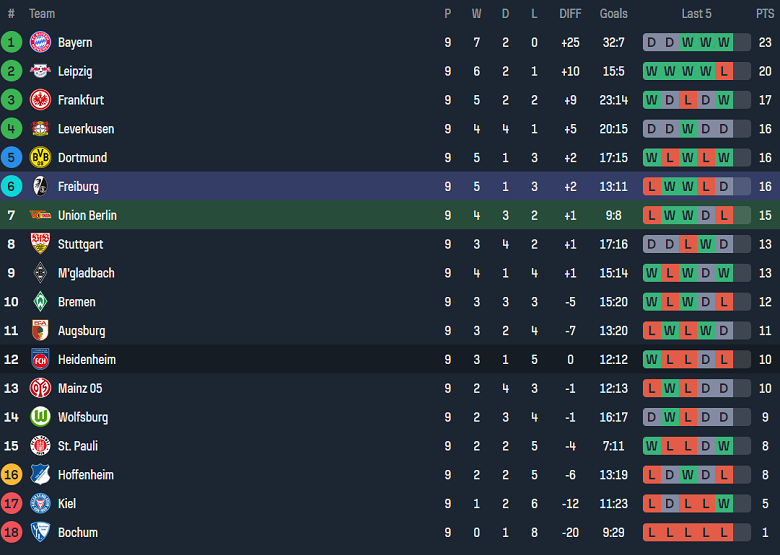Click Bayern's most recent win badge
780x555 pixels.
coord(724,42)
